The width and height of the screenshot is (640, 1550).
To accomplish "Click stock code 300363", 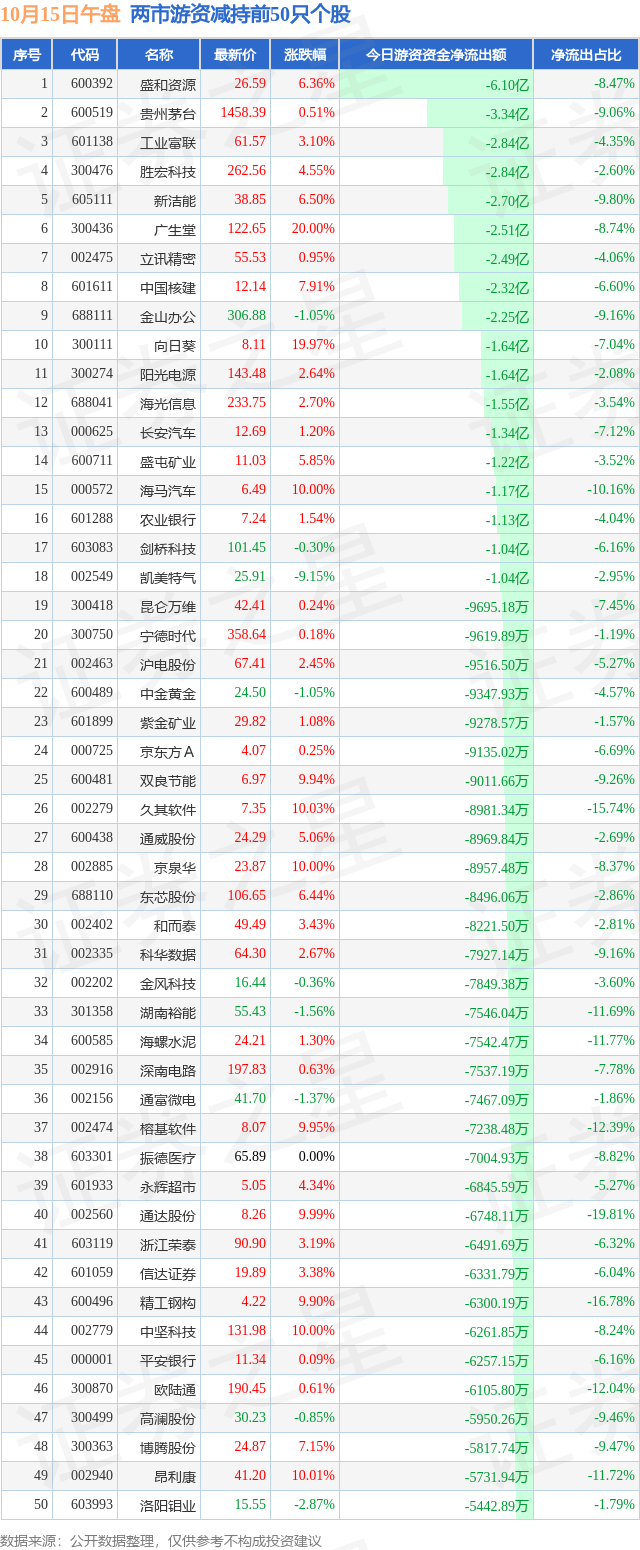I will click(92, 1447).
